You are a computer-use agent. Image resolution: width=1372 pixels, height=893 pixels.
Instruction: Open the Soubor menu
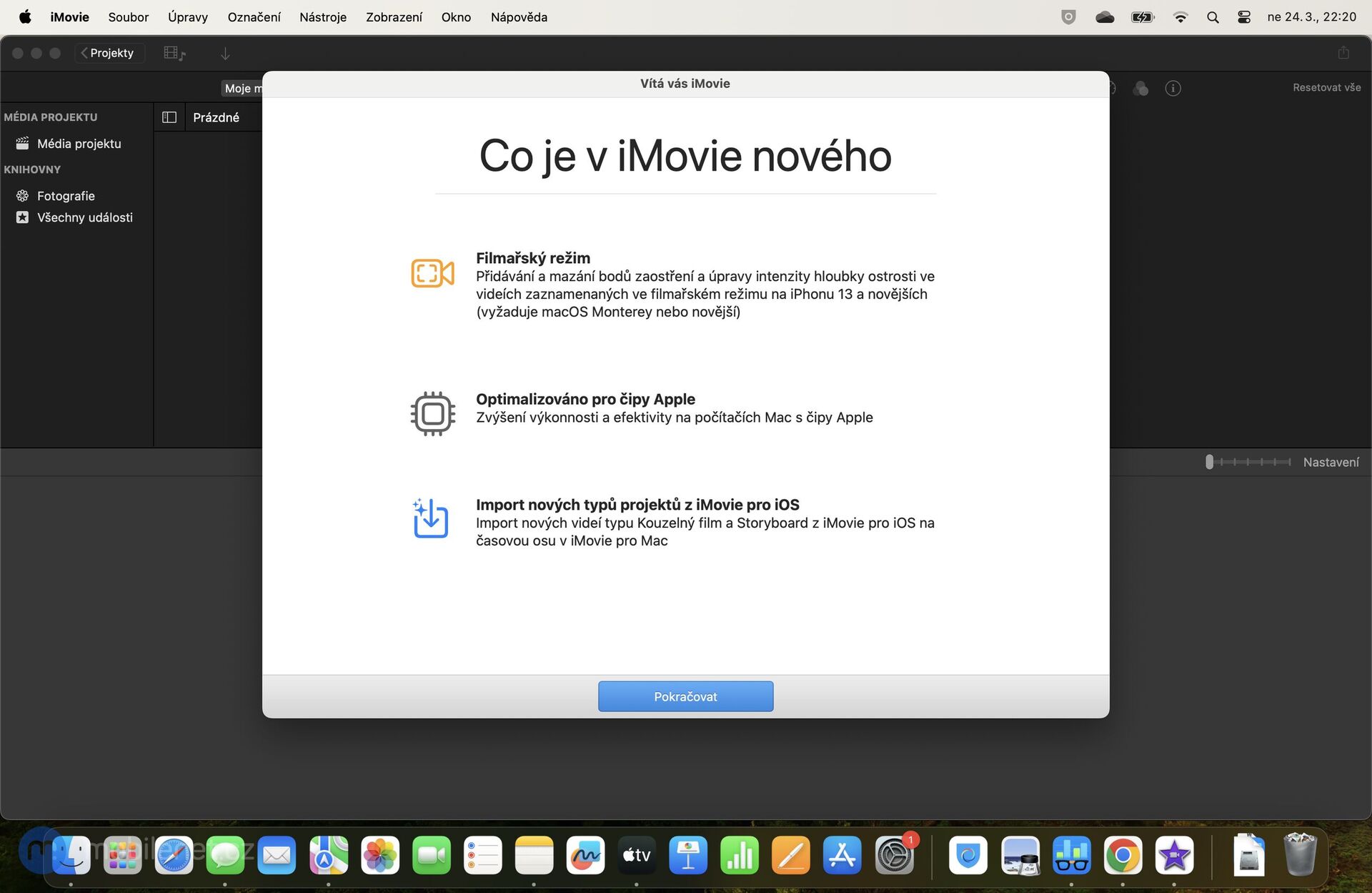(128, 16)
